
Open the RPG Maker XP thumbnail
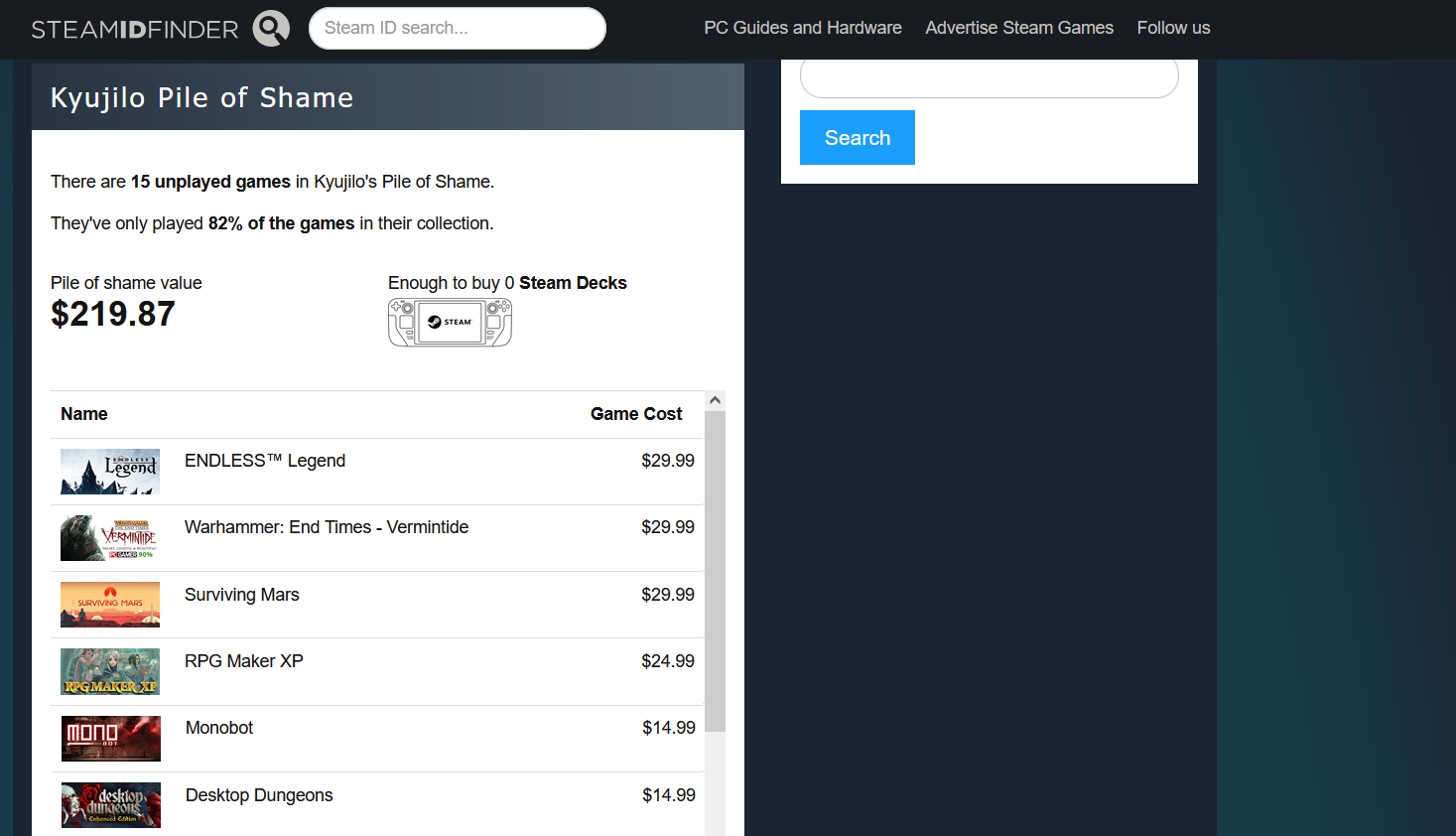click(110, 671)
